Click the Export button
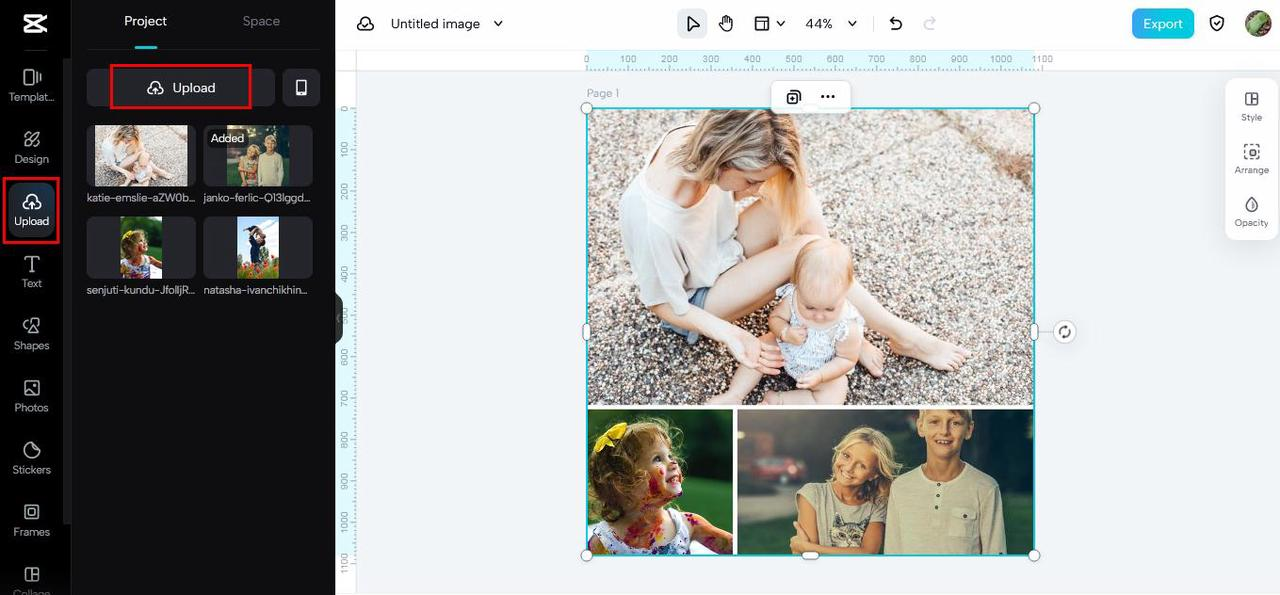Image resolution: width=1280 pixels, height=595 pixels. 1163,24
